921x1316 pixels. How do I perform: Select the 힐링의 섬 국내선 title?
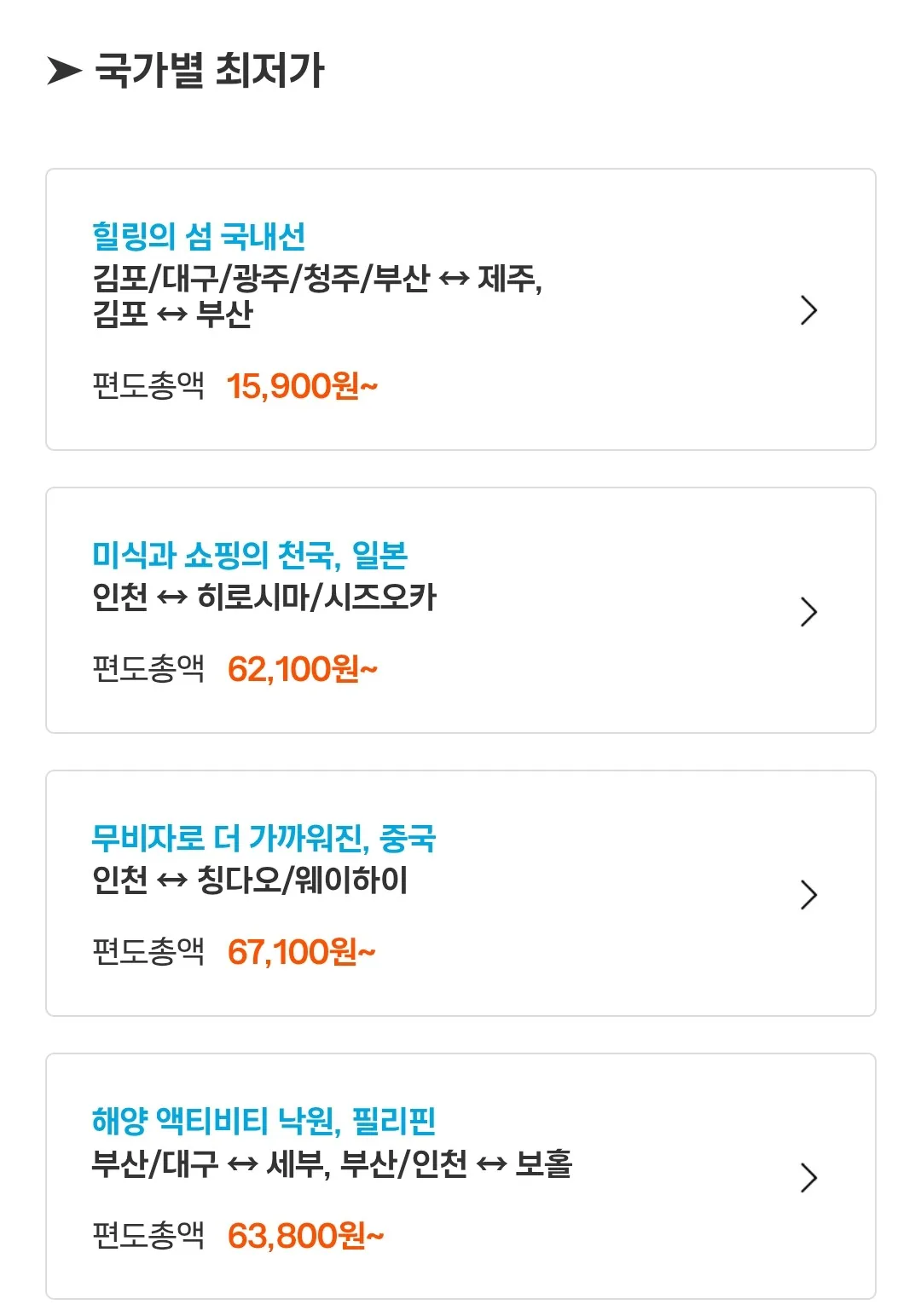coord(199,236)
